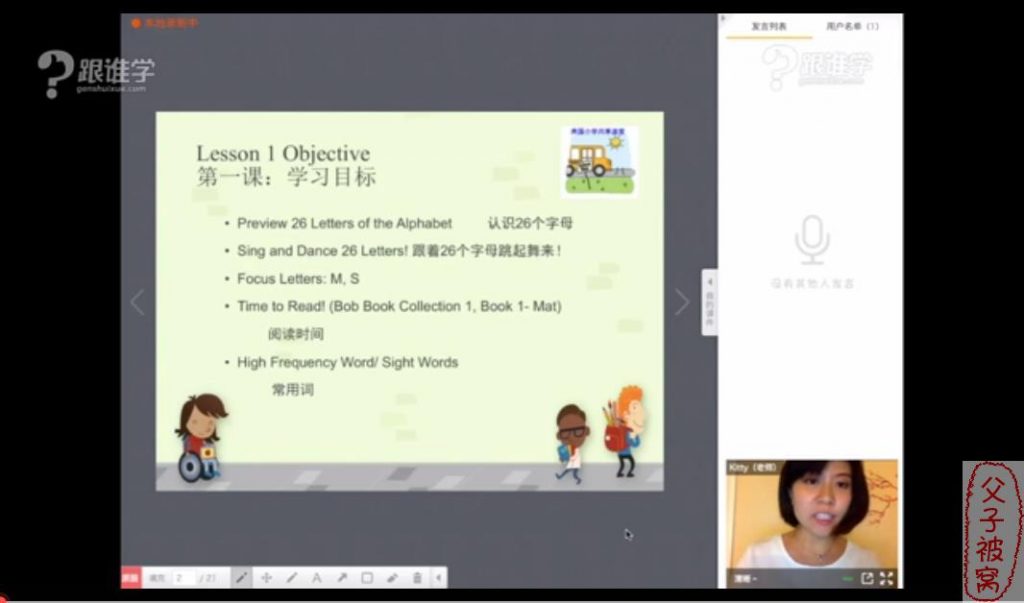Viewport: 1024px width, 603px height.
Task: Pop out the teacher video window
Action: (x=867, y=578)
